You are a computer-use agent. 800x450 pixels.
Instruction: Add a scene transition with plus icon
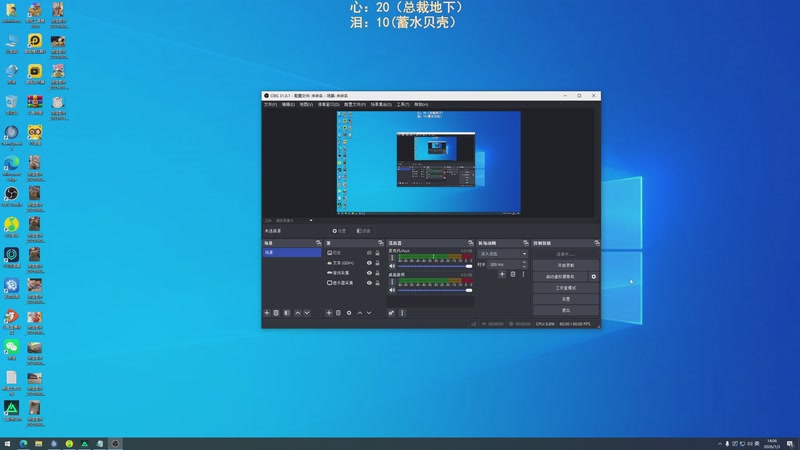pyautogui.click(x=502, y=274)
